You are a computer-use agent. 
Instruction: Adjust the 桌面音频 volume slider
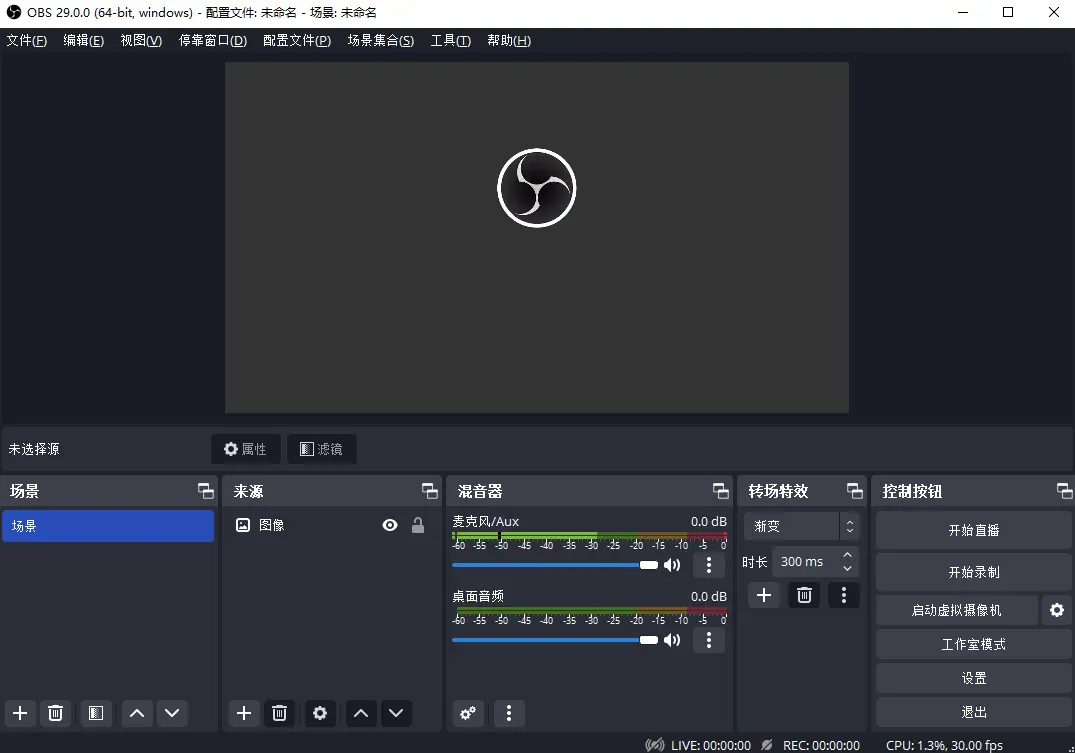[555, 640]
